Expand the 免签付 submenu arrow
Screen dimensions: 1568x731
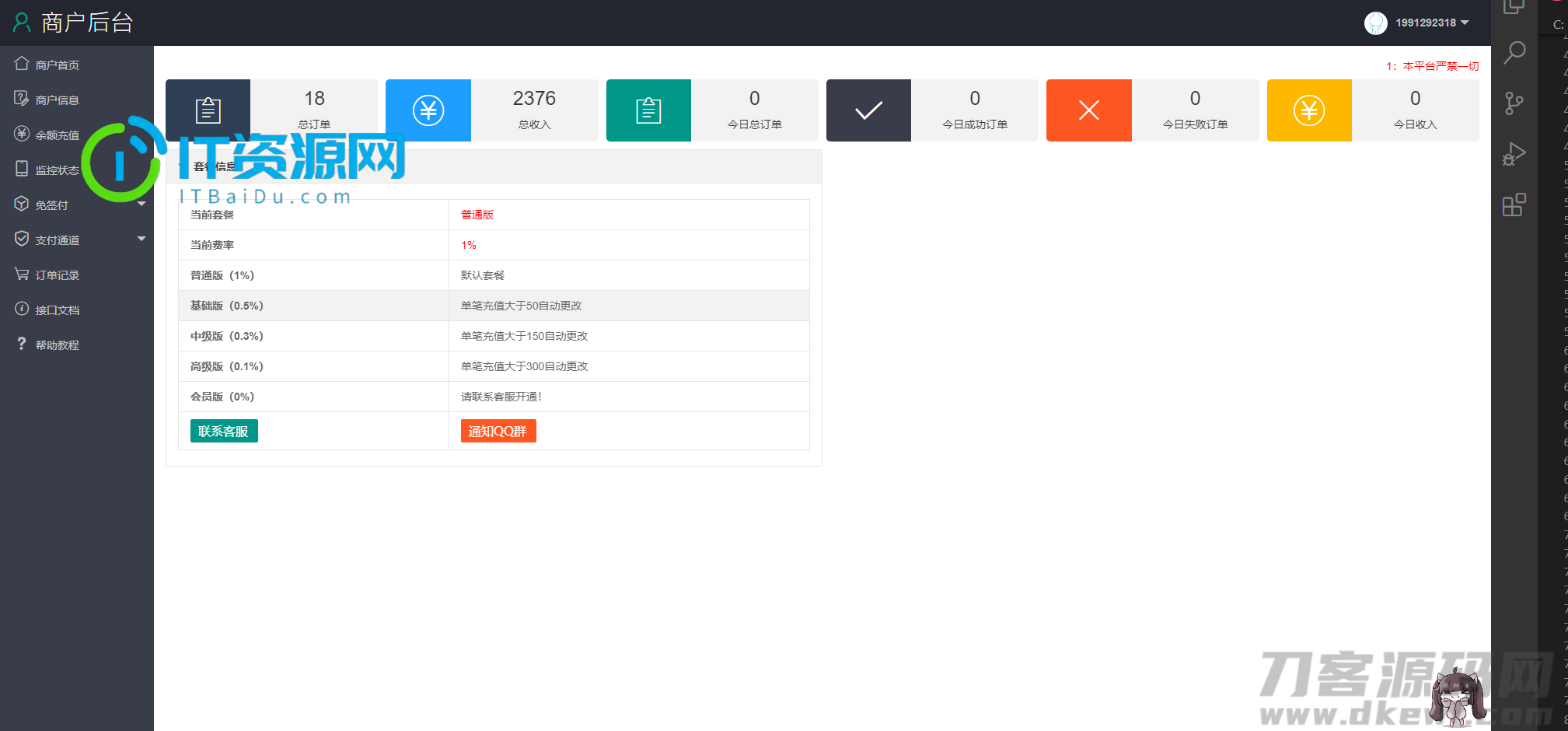141,204
